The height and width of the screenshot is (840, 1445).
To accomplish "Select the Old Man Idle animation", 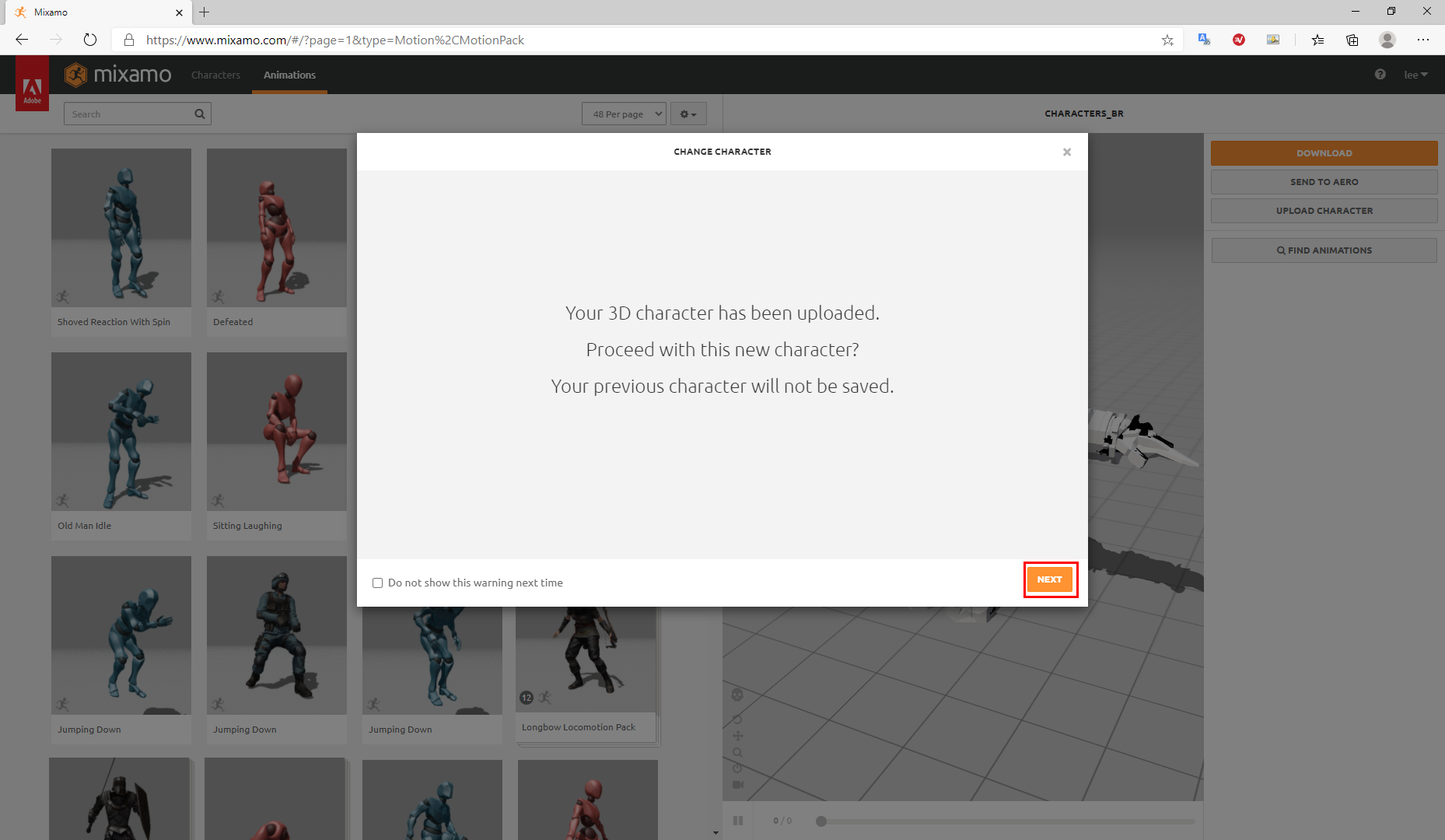I will [121, 446].
